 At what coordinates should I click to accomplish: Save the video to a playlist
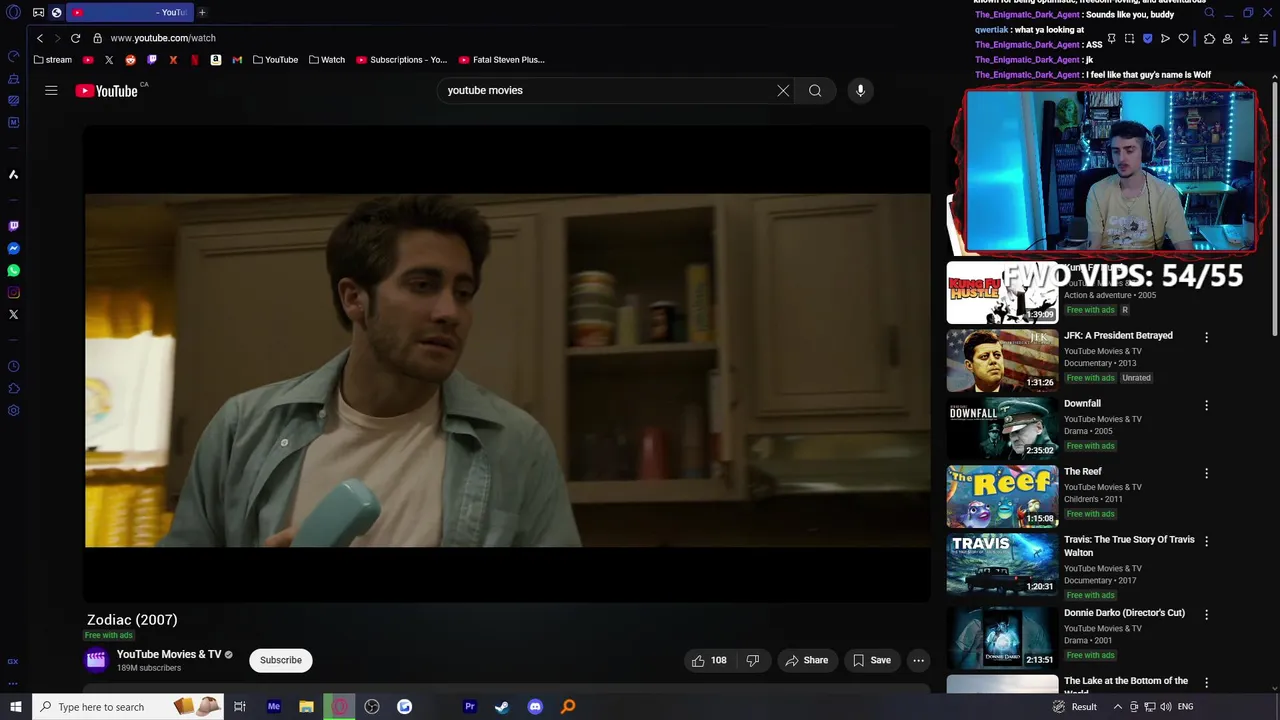871,660
